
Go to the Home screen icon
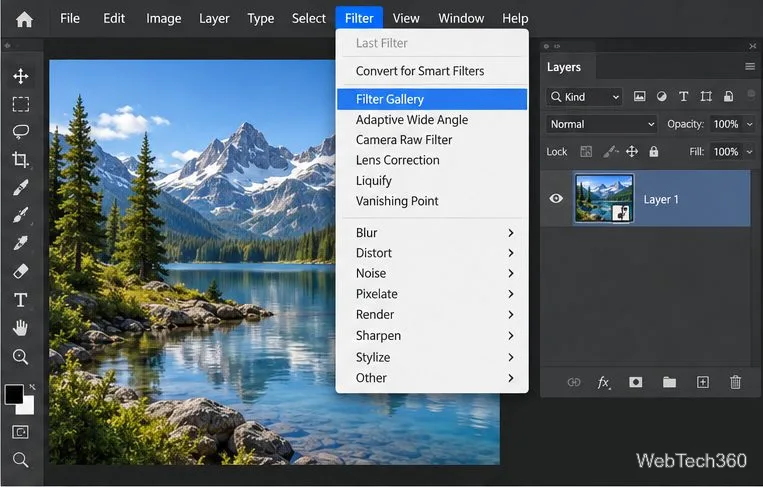[x=24, y=19]
